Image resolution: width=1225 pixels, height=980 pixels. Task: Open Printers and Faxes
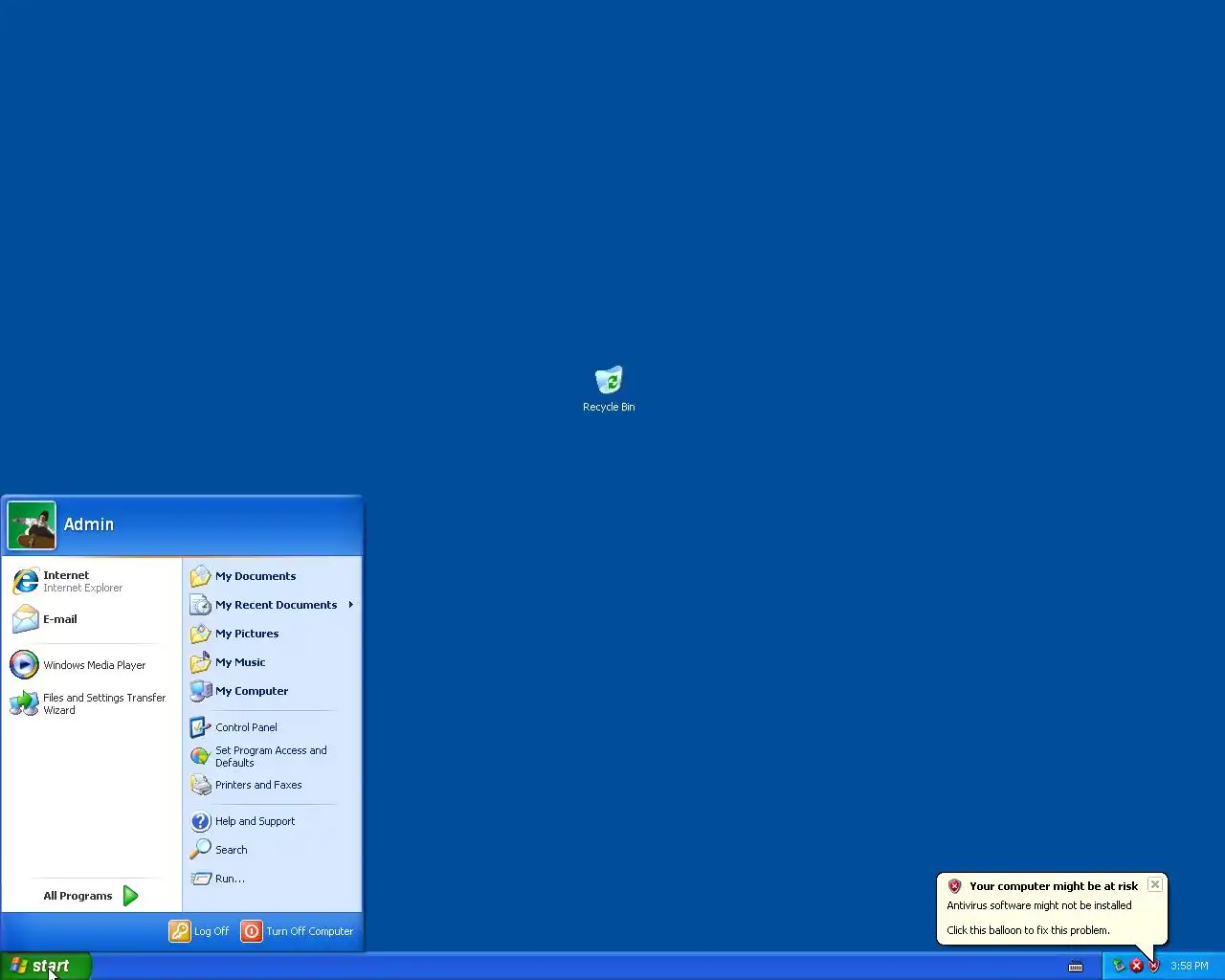272,785
